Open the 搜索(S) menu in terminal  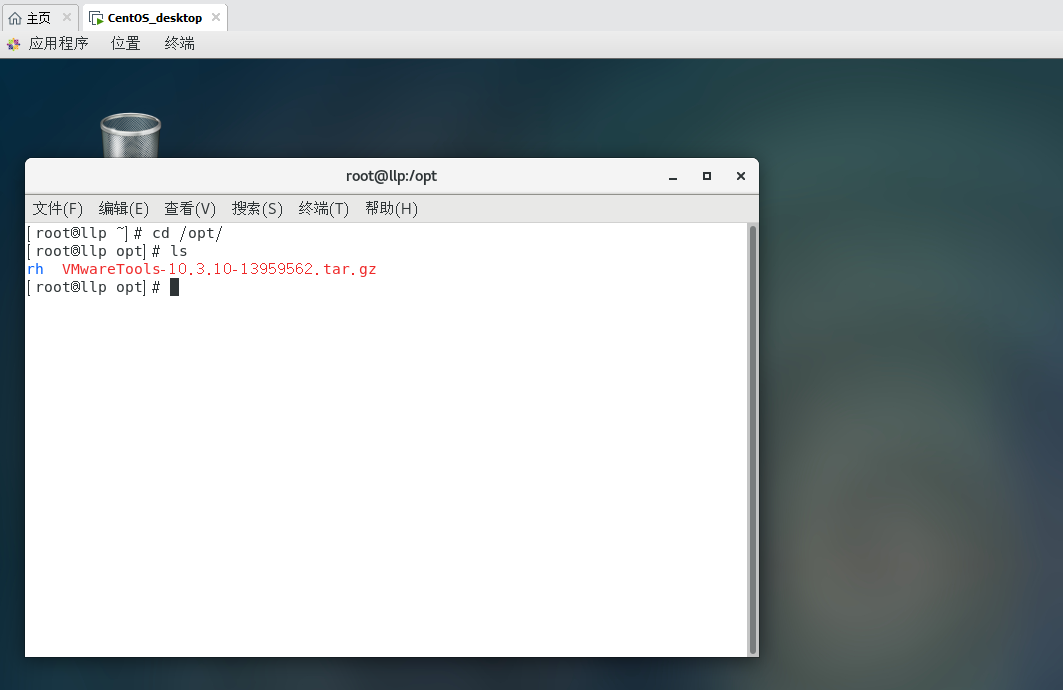(x=257, y=209)
